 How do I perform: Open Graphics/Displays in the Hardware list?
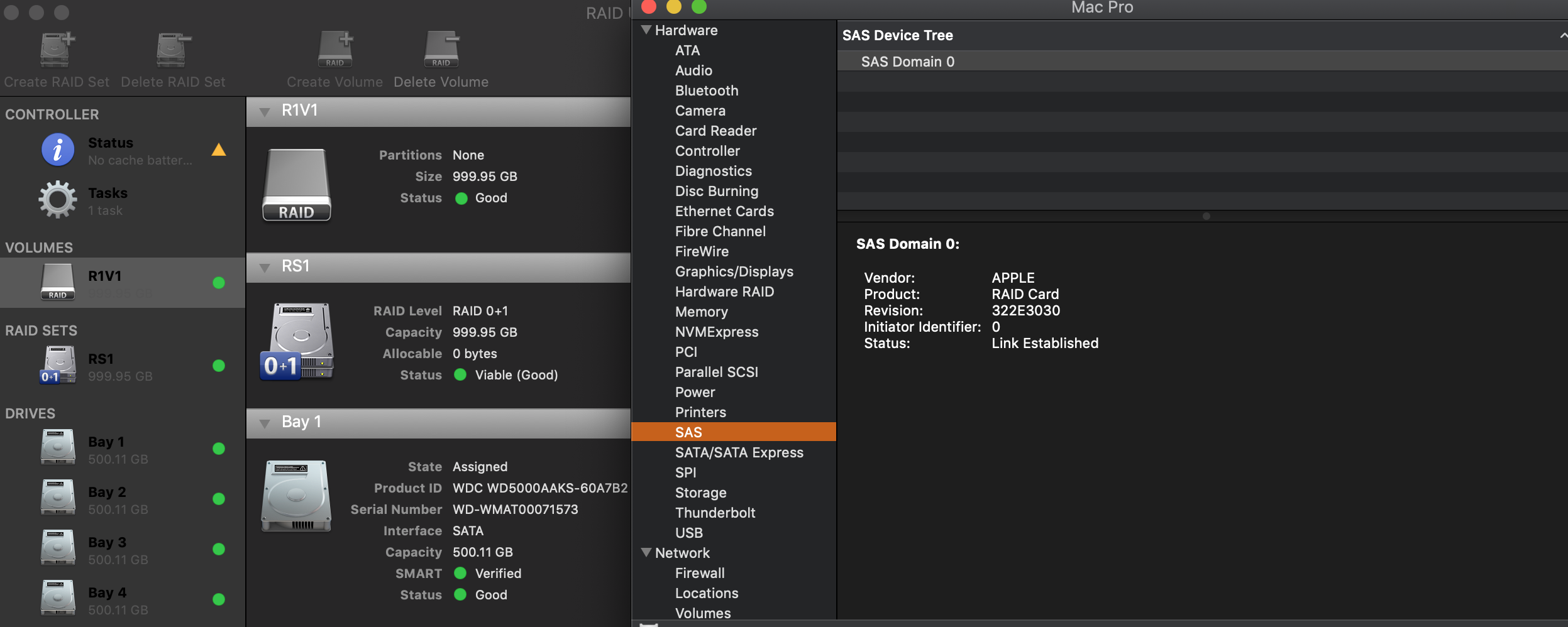point(734,271)
